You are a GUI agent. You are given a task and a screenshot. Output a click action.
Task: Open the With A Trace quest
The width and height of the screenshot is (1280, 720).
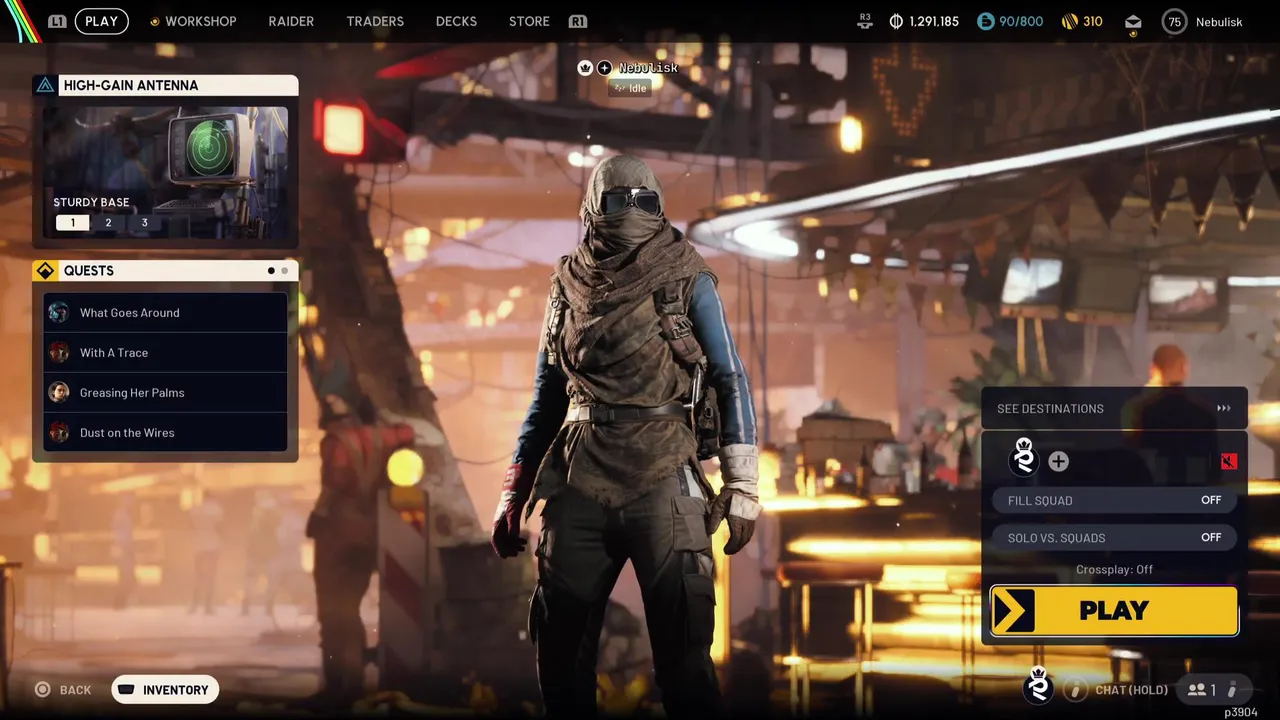(x=166, y=352)
